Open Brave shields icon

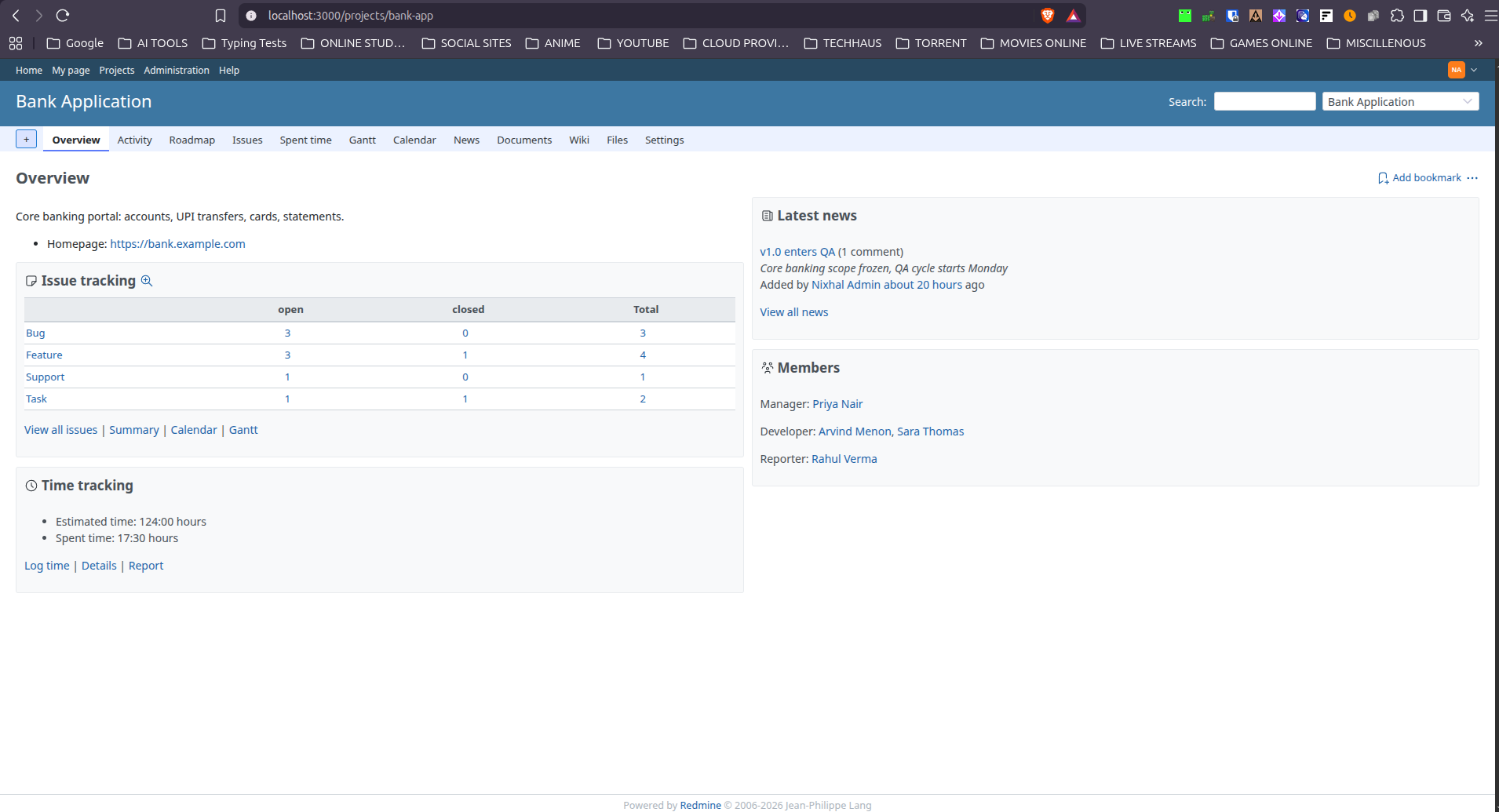1047,16
